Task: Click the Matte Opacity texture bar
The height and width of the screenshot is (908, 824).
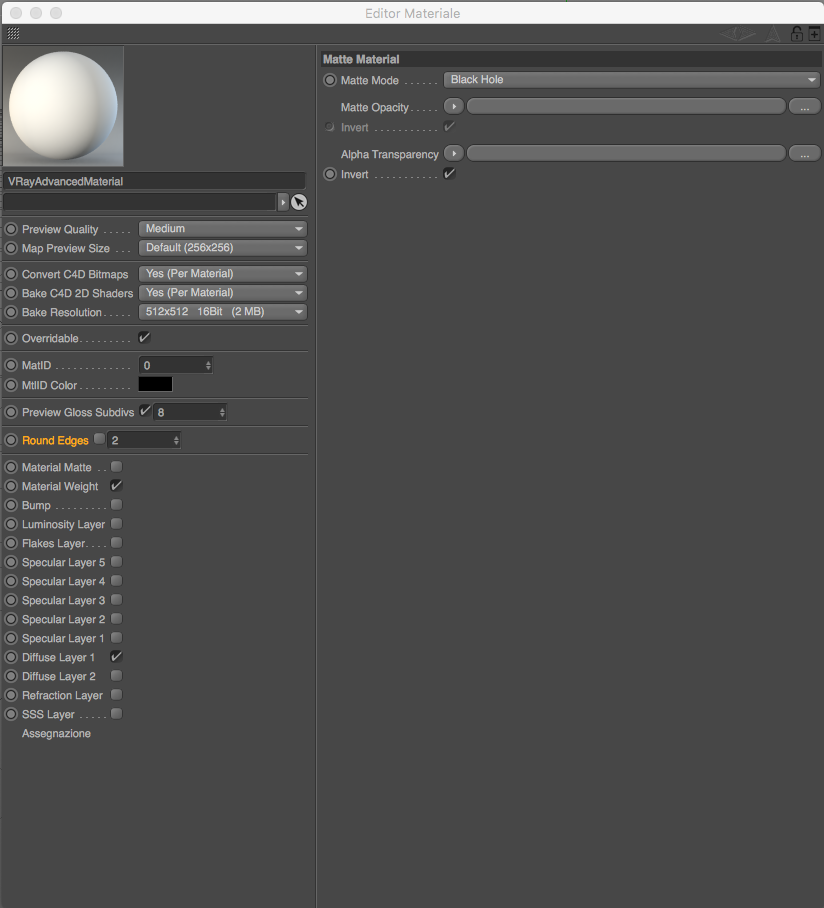Action: click(x=627, y=107)
